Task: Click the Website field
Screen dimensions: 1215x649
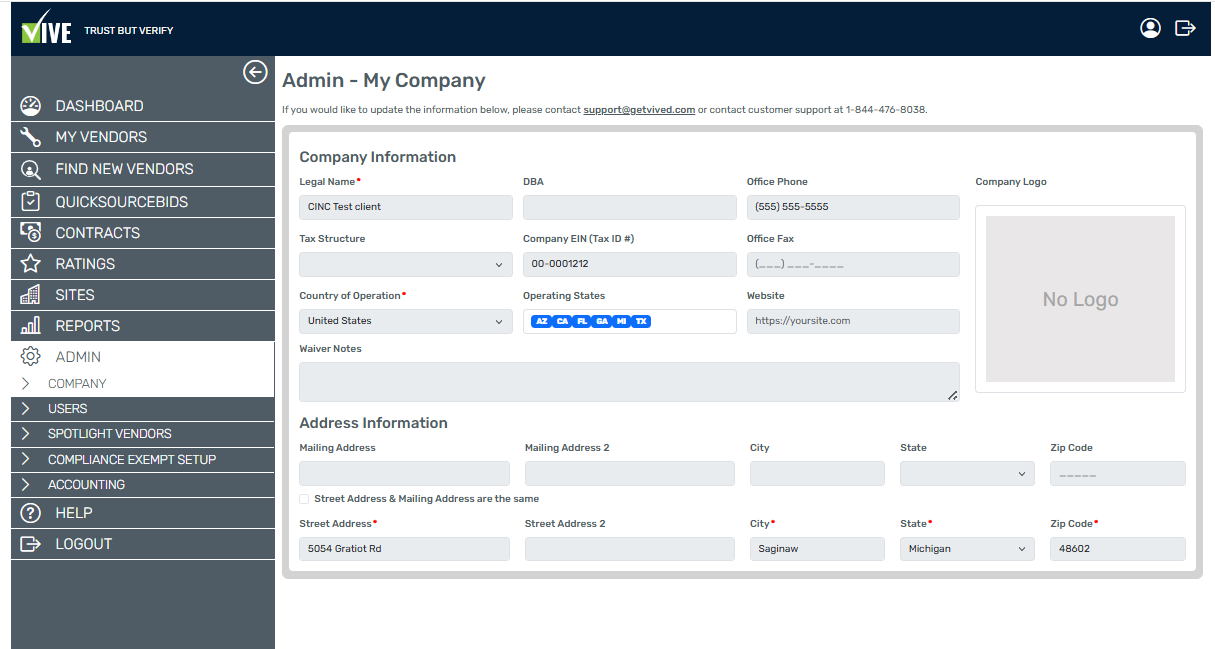Action: coord(853,322)
